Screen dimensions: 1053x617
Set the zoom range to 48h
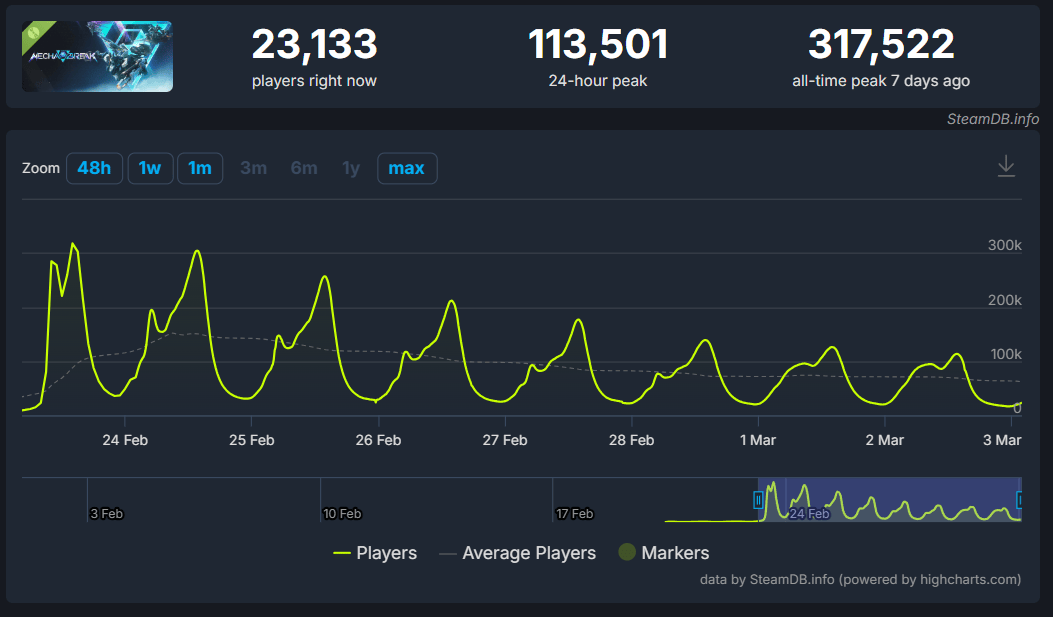(x=94, y=168)
